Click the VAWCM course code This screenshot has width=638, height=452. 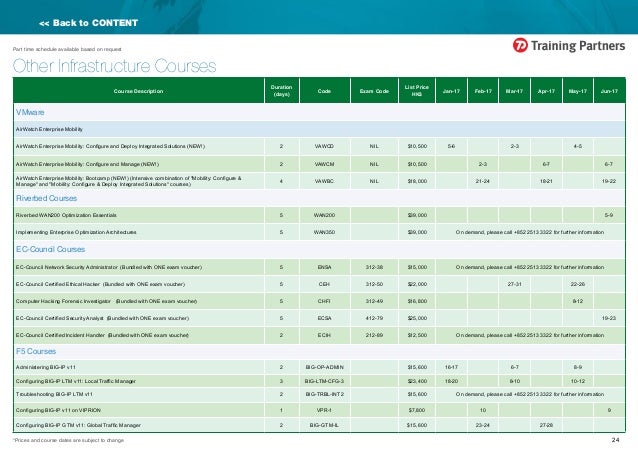click(x=324, y=164)
